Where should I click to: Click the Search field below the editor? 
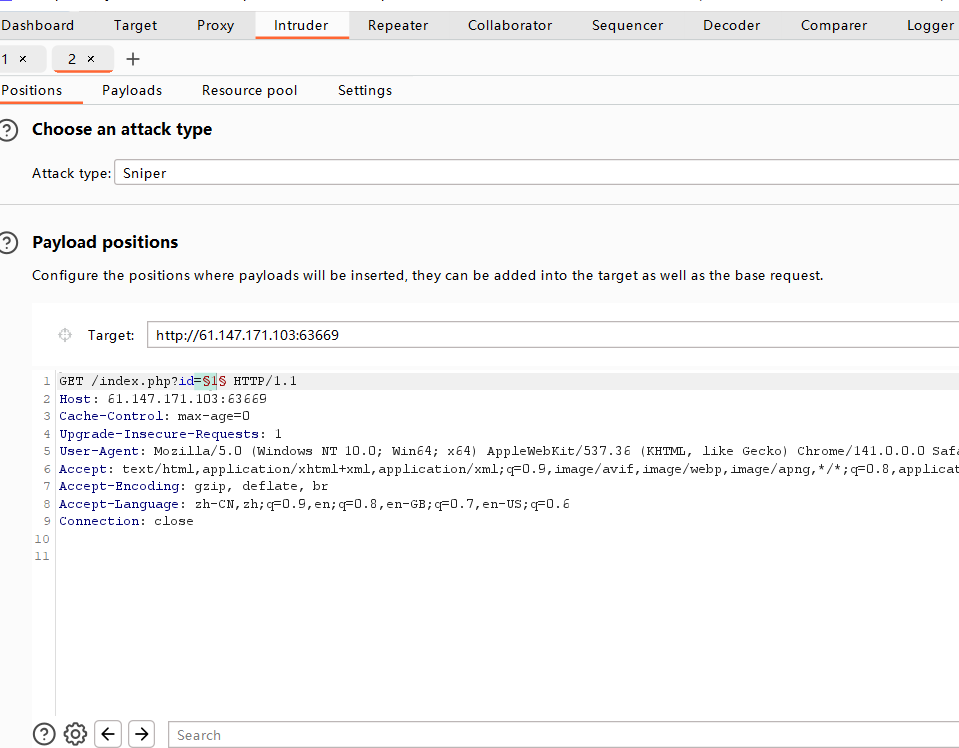(560, 735)
